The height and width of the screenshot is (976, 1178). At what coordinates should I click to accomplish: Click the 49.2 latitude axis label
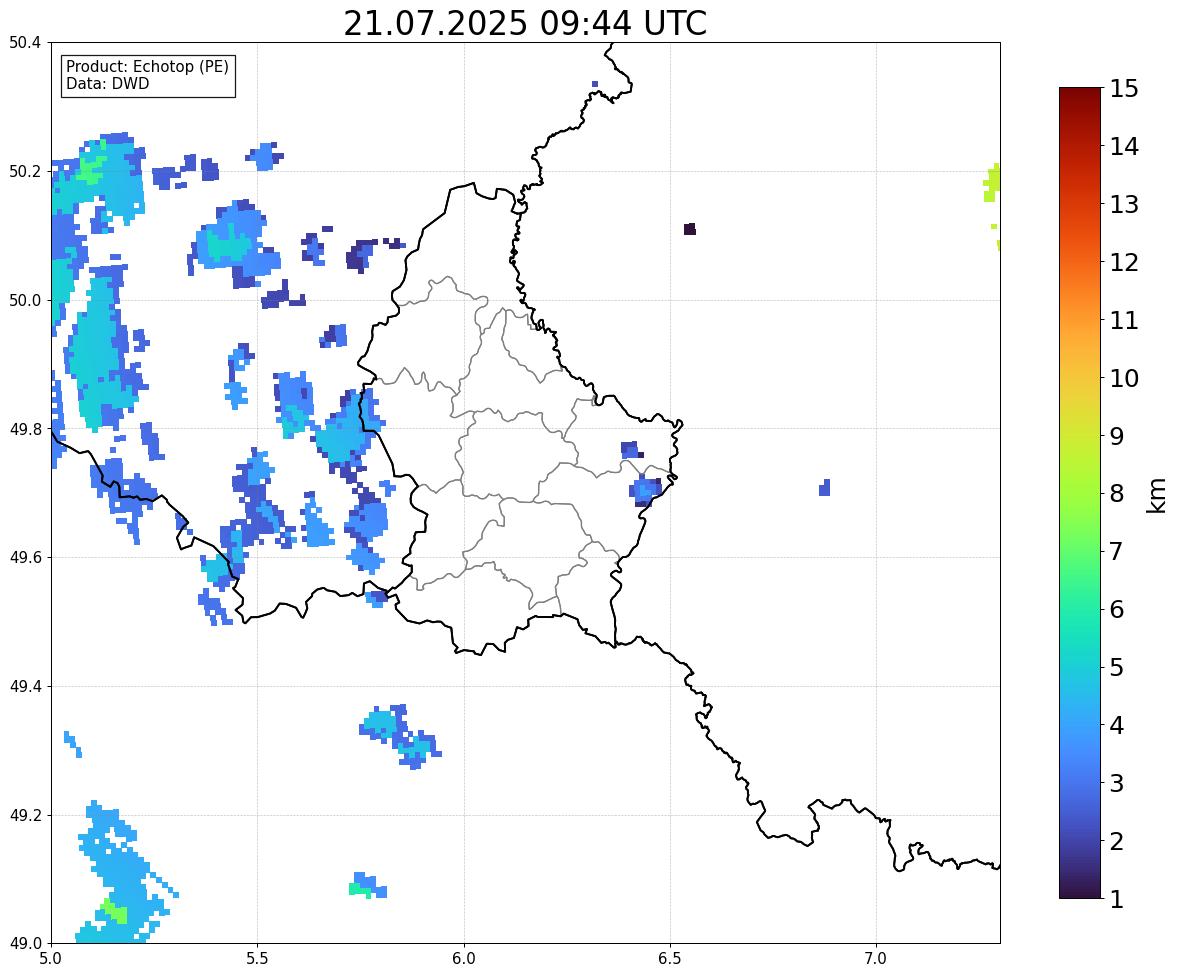tap(25, 815)
